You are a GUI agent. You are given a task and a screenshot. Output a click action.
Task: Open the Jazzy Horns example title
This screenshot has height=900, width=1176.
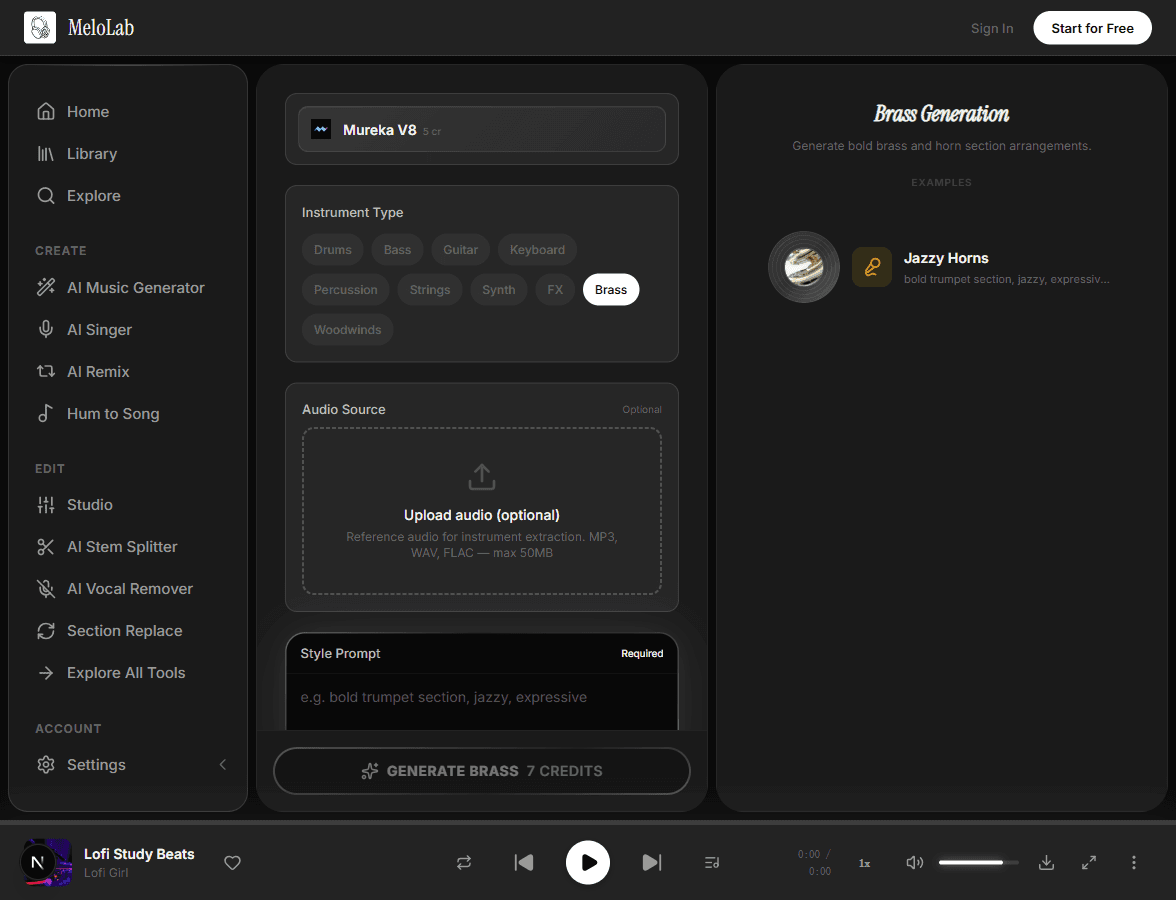tap(946, 258)
